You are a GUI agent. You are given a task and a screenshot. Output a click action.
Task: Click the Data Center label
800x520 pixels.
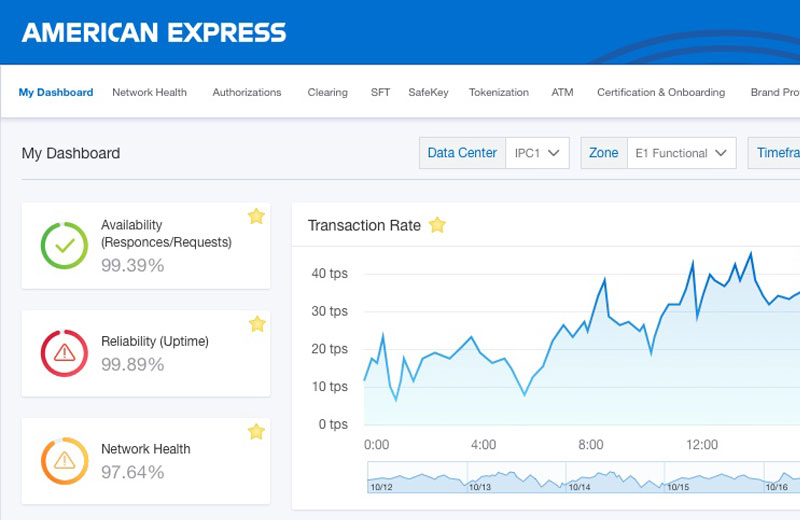[x=462, y=153]
